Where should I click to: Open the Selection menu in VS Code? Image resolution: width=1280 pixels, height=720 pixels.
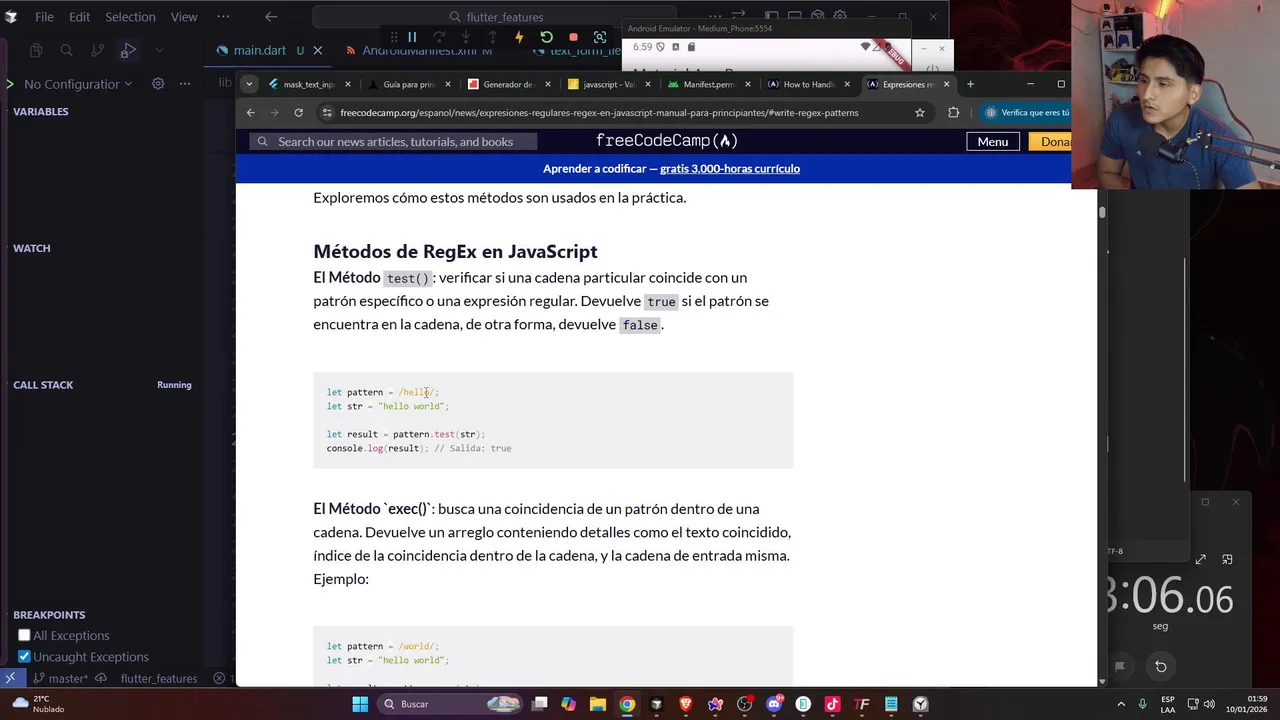(130, 17)
